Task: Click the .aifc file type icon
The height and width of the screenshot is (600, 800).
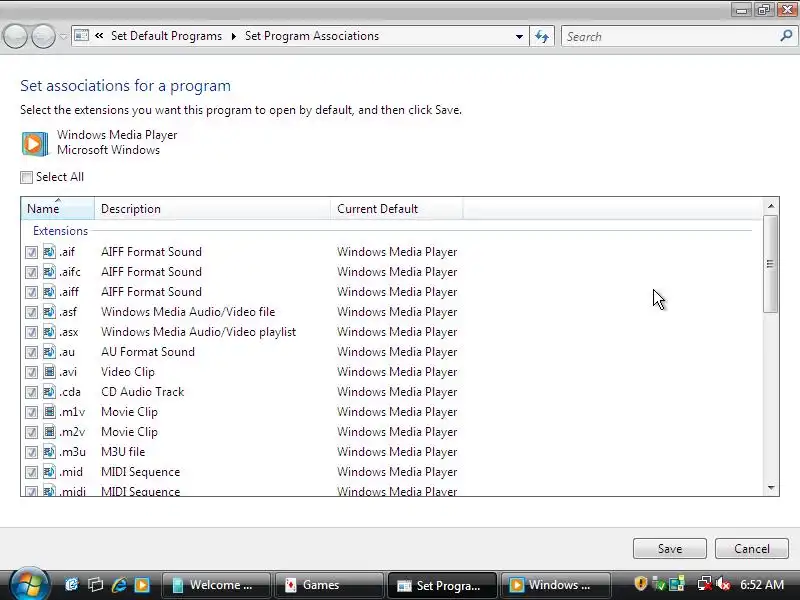Action: coord(49,271)
